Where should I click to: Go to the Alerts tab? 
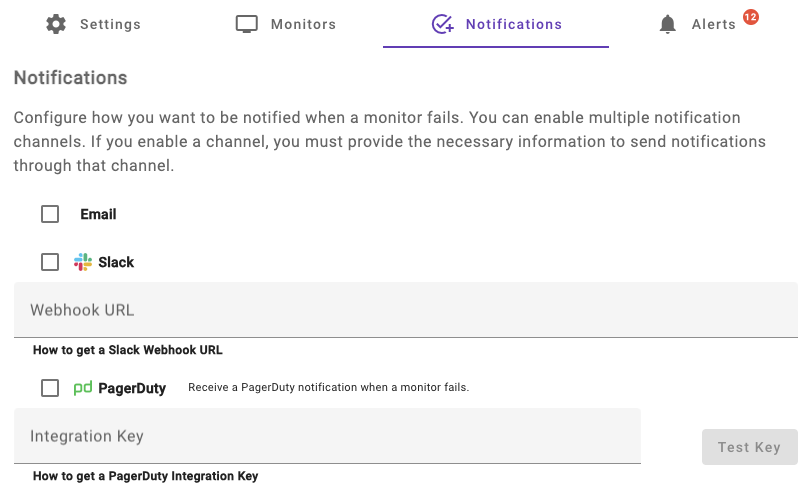click(x=713, y=24)
